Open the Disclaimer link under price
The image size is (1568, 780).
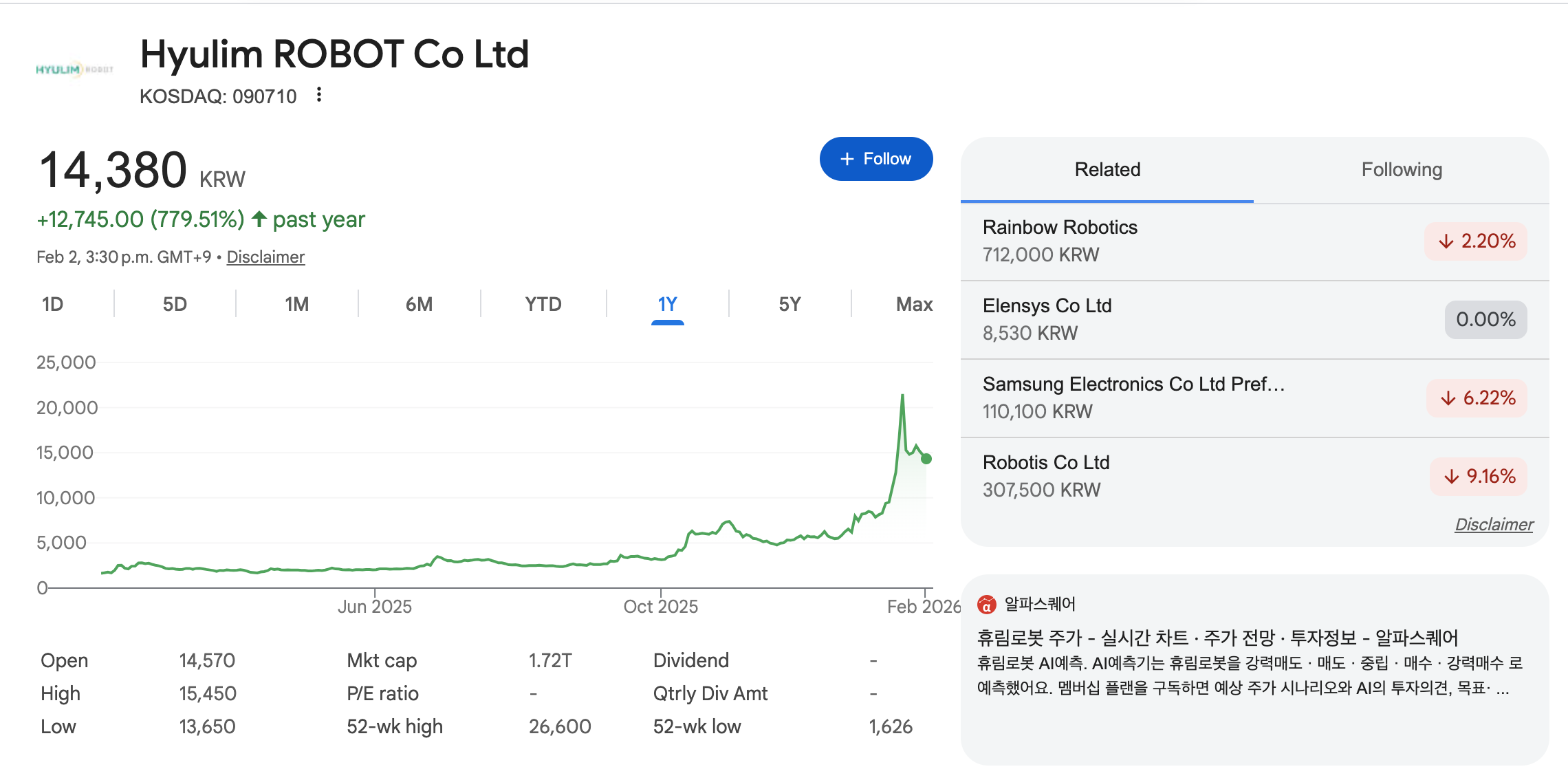click(x=265, y=257)
